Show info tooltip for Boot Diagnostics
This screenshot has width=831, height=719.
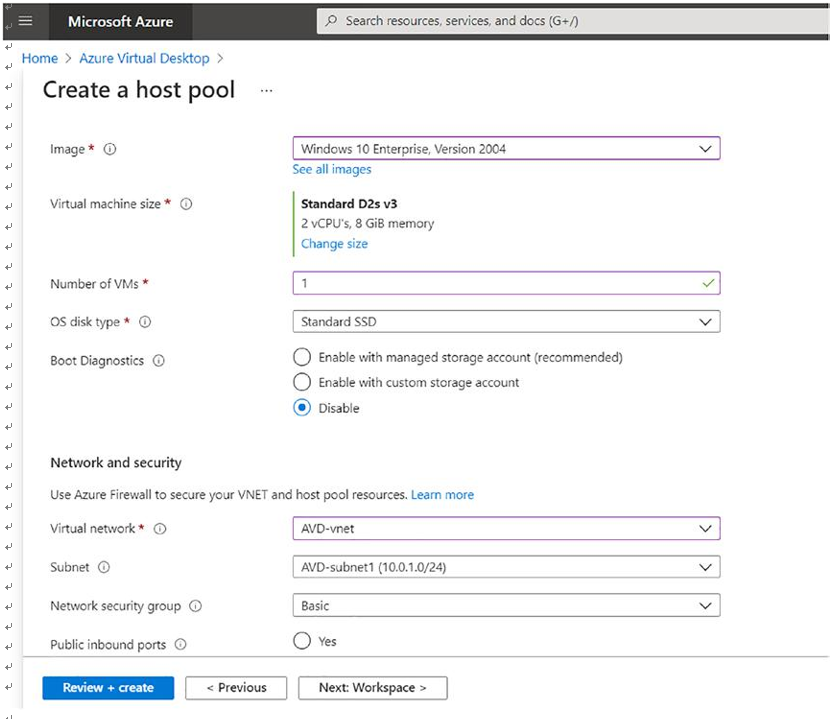click(158, 361)
